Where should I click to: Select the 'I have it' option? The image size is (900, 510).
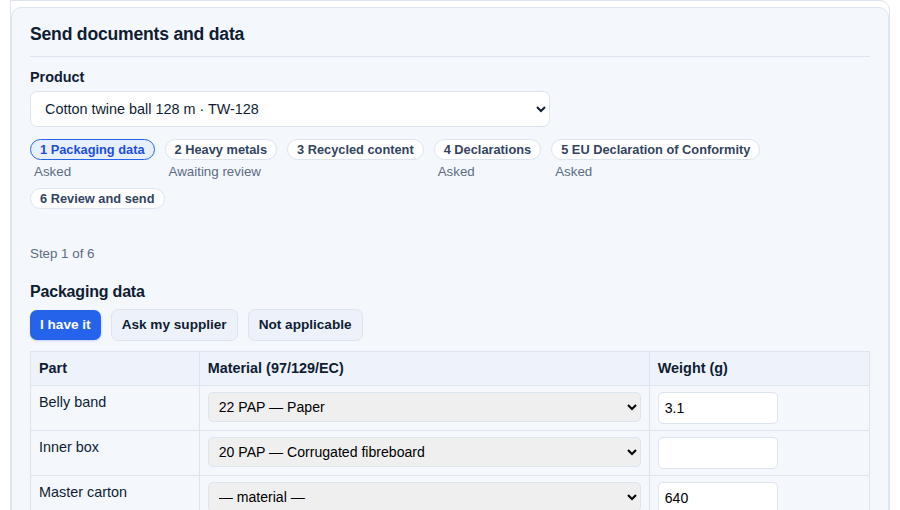coord(65,325)
